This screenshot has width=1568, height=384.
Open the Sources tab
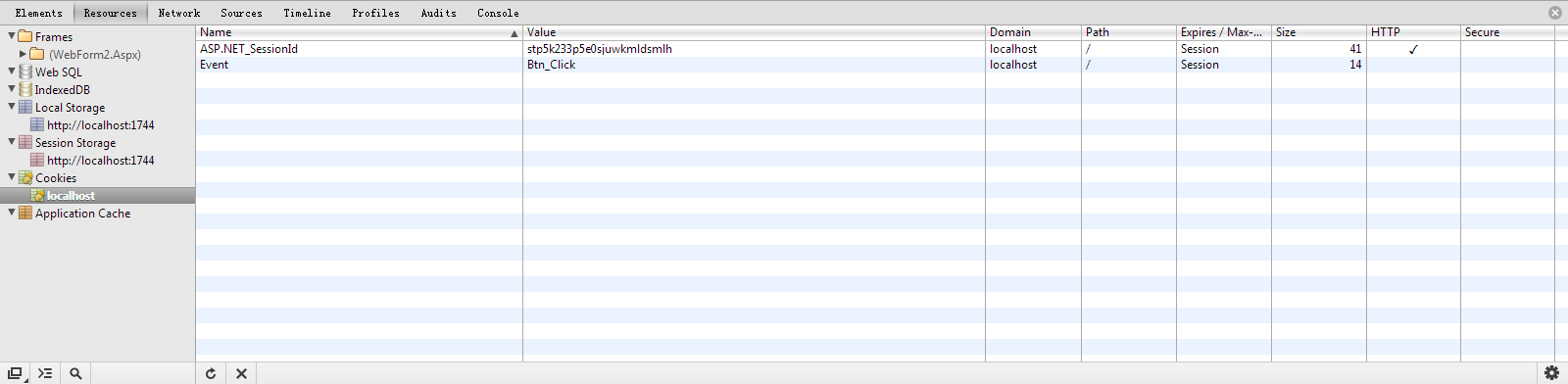pos(241,13)
